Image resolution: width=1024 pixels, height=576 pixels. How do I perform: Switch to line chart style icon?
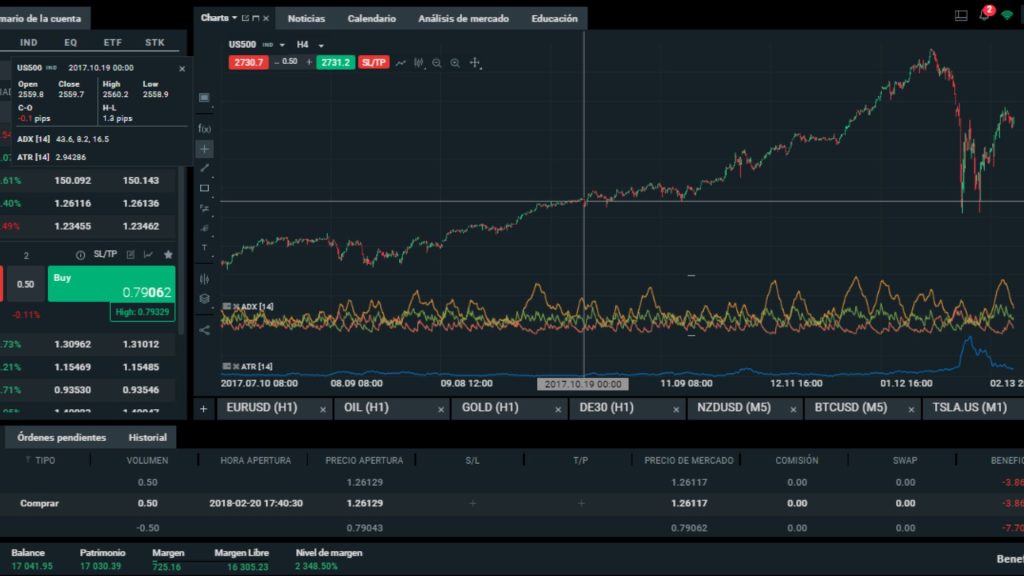click(x=400, y=63)
